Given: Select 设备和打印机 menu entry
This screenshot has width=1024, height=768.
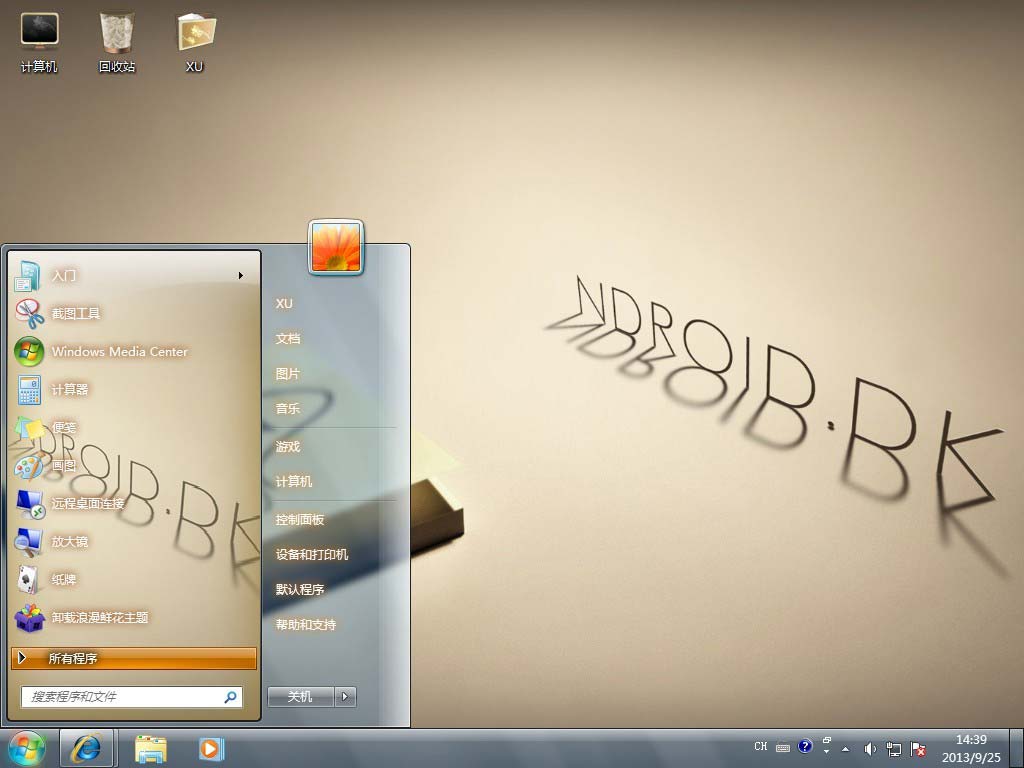Looking at the screenshot, I should pyautogui.click(x=312, y=555).
